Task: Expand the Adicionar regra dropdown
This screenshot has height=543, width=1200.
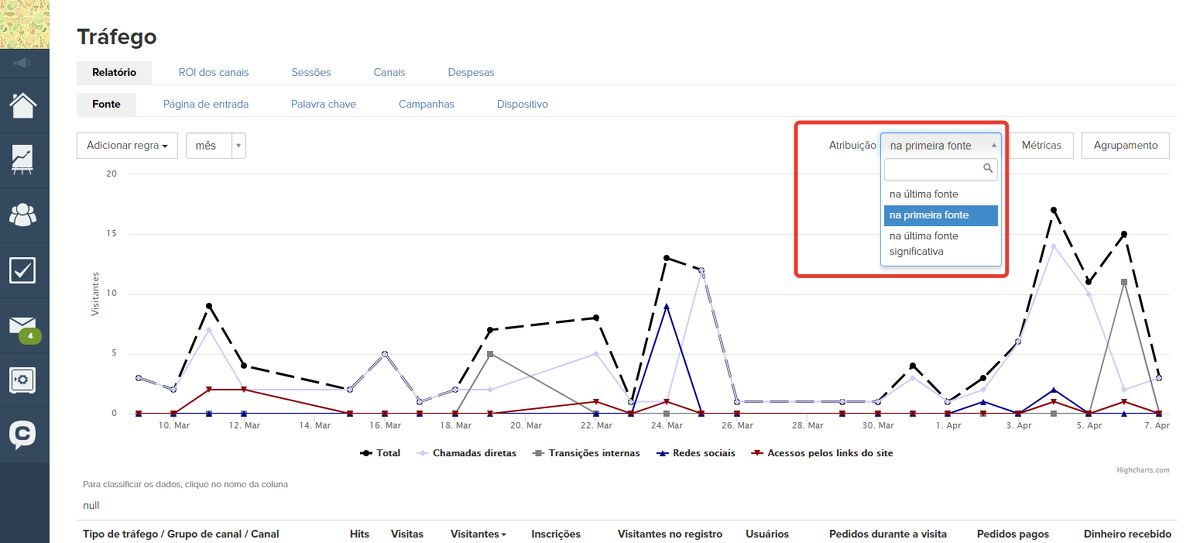Action: [x=127, y=146]
